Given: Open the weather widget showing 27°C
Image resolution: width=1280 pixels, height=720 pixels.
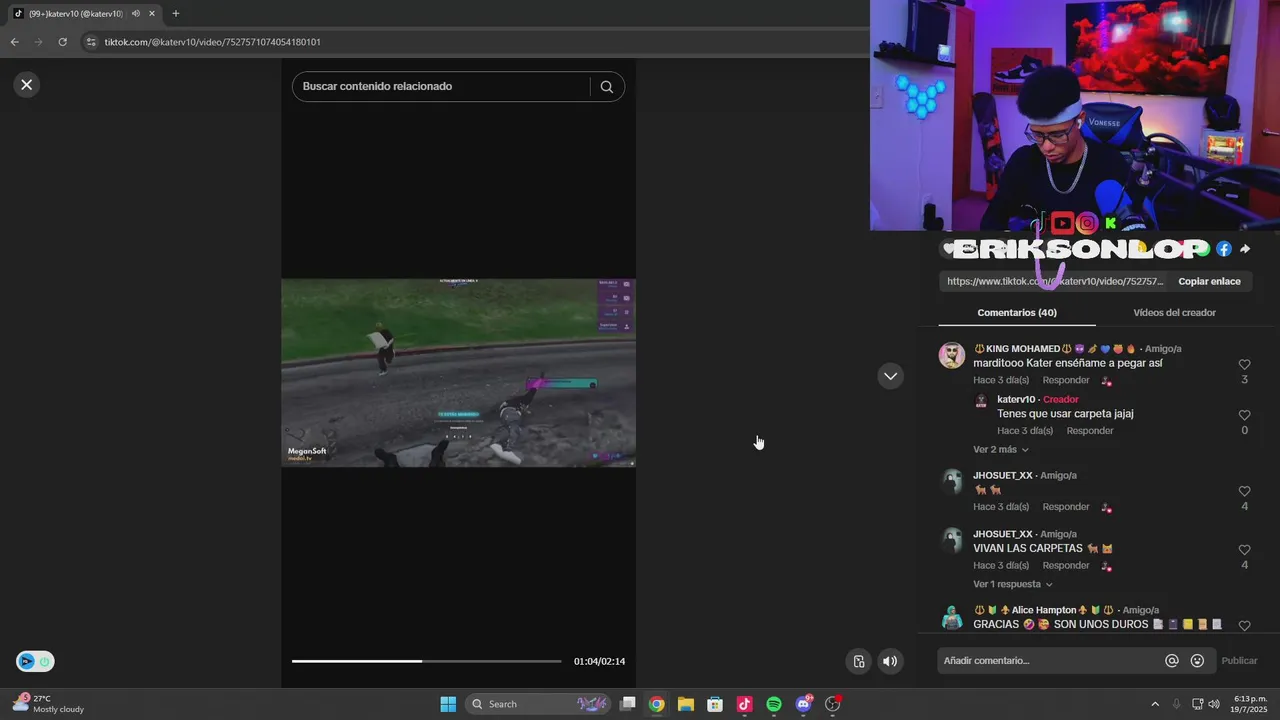Looking at the screenshot, I should 48,704.
